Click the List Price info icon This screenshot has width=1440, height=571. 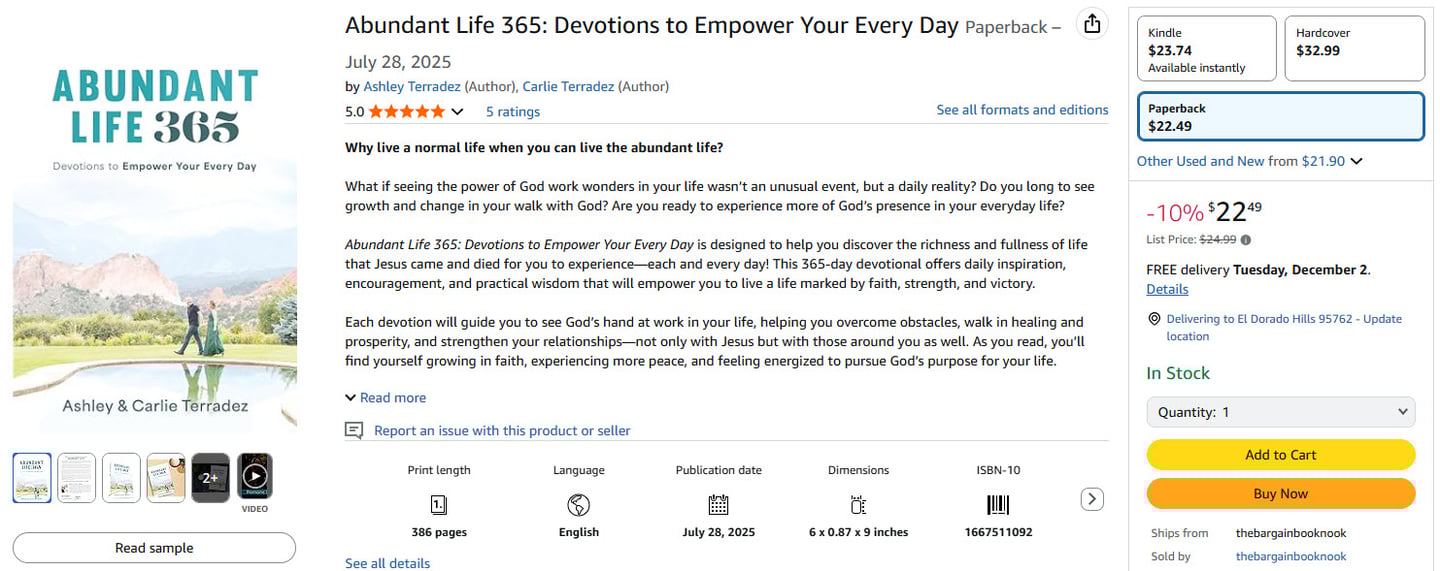coord(1246,240)
